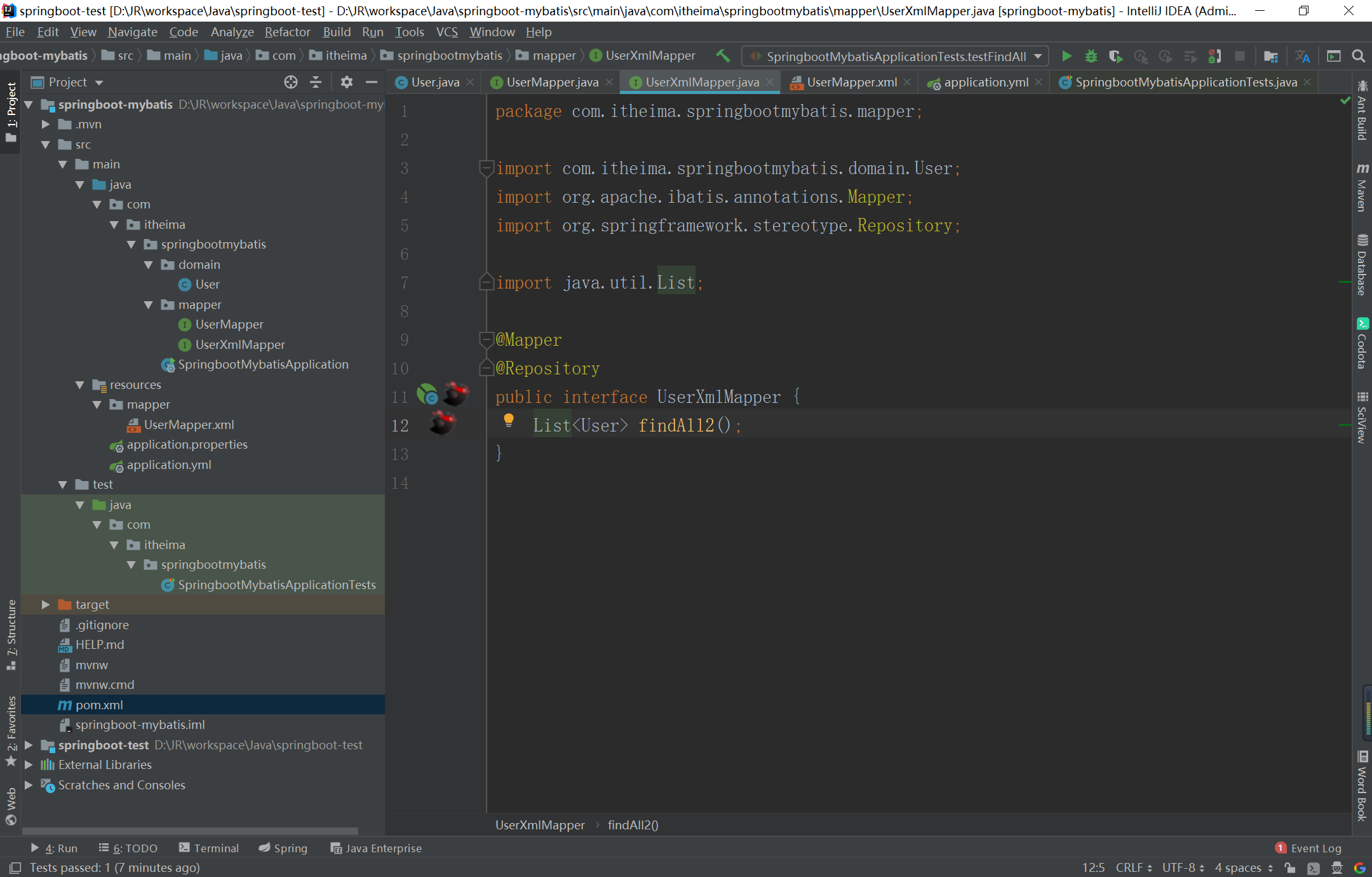Toggle the Web side tab
Viewport: 1372px width, 877px height.
coord(11,806)
